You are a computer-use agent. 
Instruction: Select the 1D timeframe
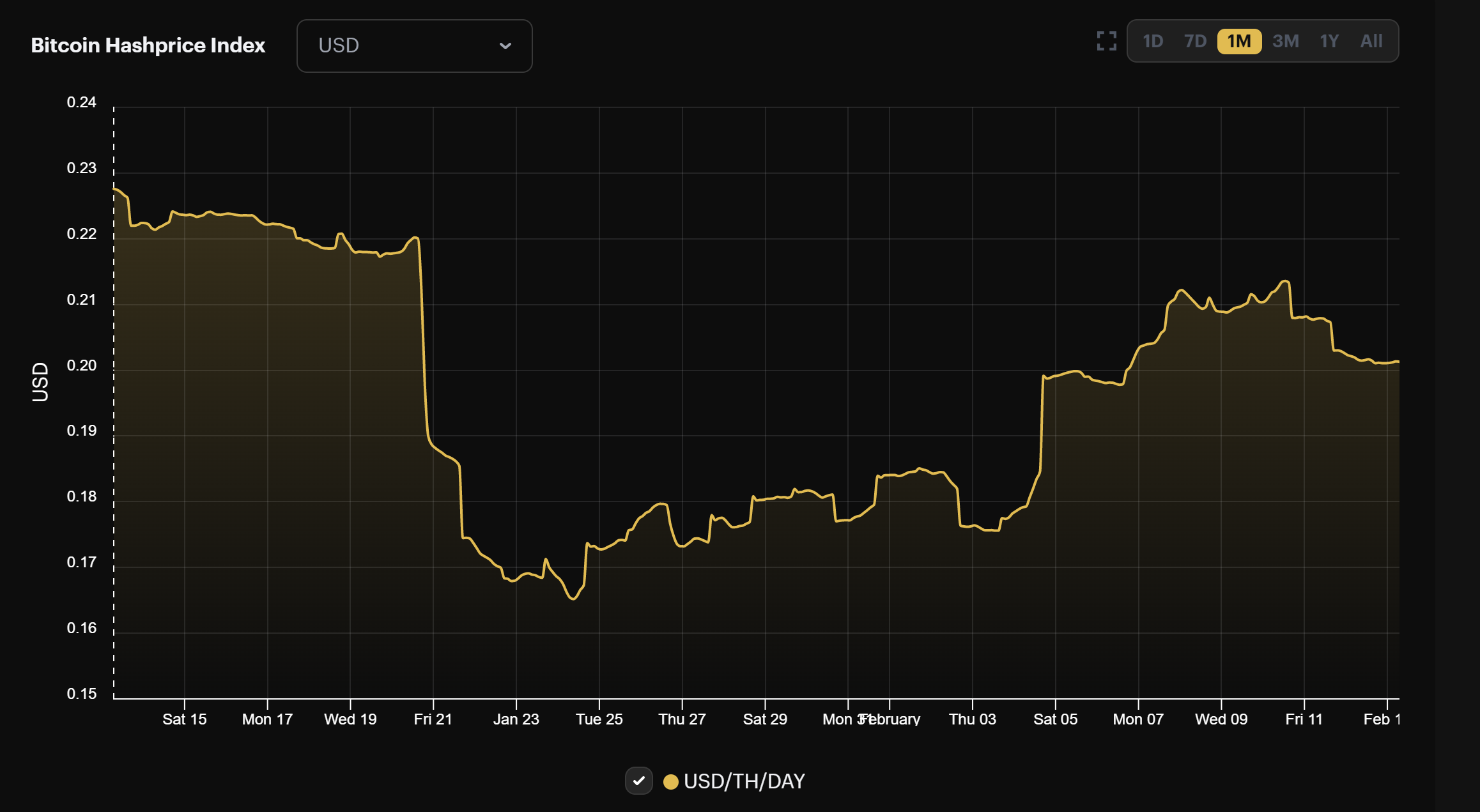click(x=1154, y=41)
